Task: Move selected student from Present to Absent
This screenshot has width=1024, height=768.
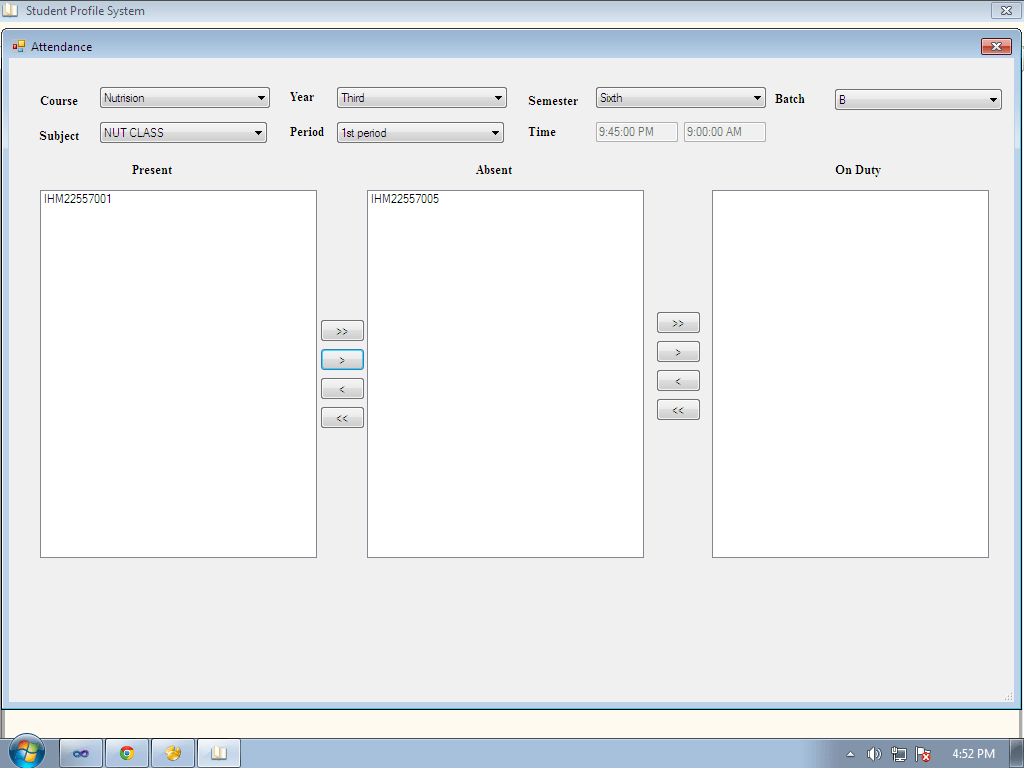Action: [x=342, y=360]
